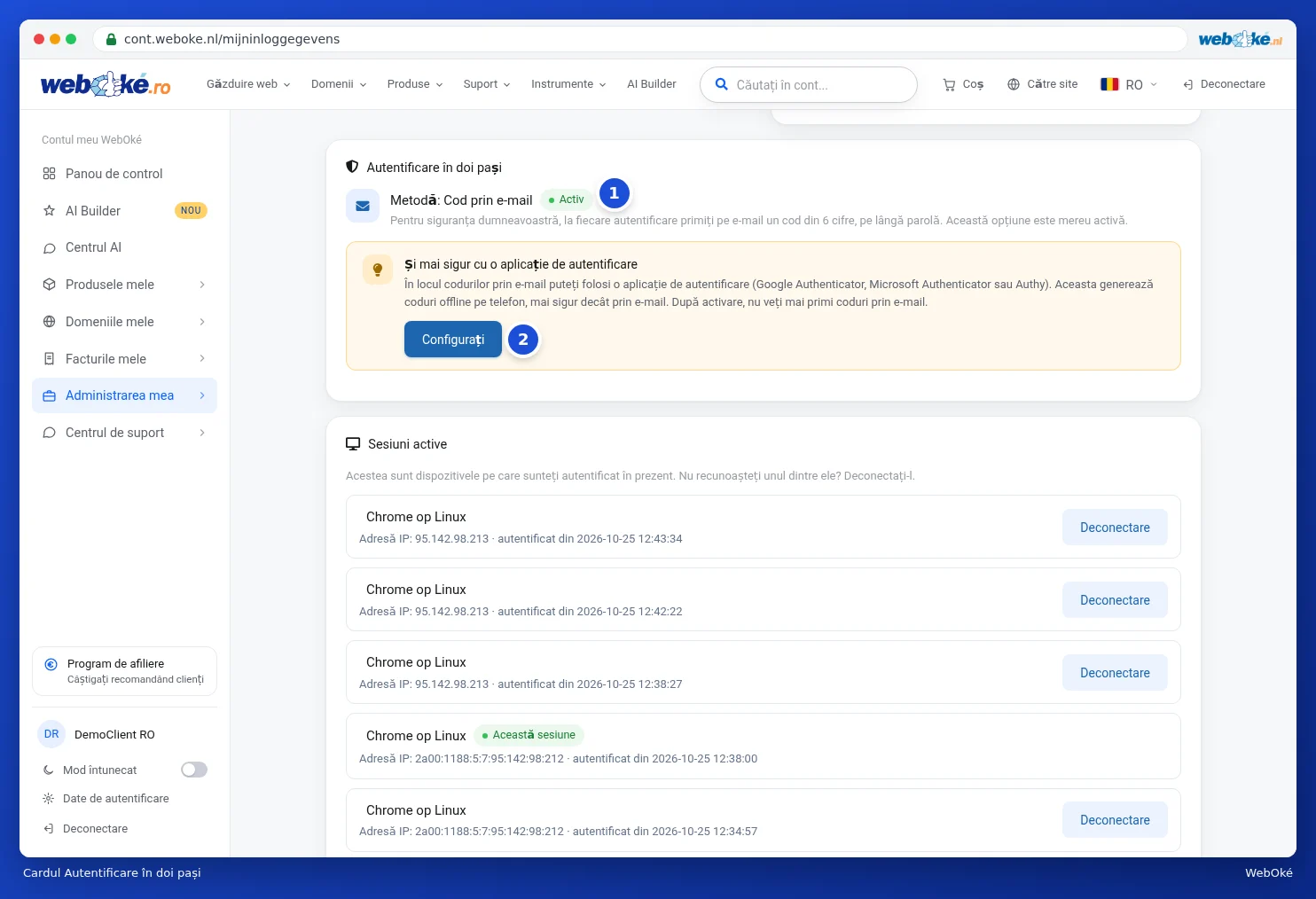Screen dimensions: 1316x899
Task: Disconnect the session from 12:43:34
Action: (x=1115, y=528)
